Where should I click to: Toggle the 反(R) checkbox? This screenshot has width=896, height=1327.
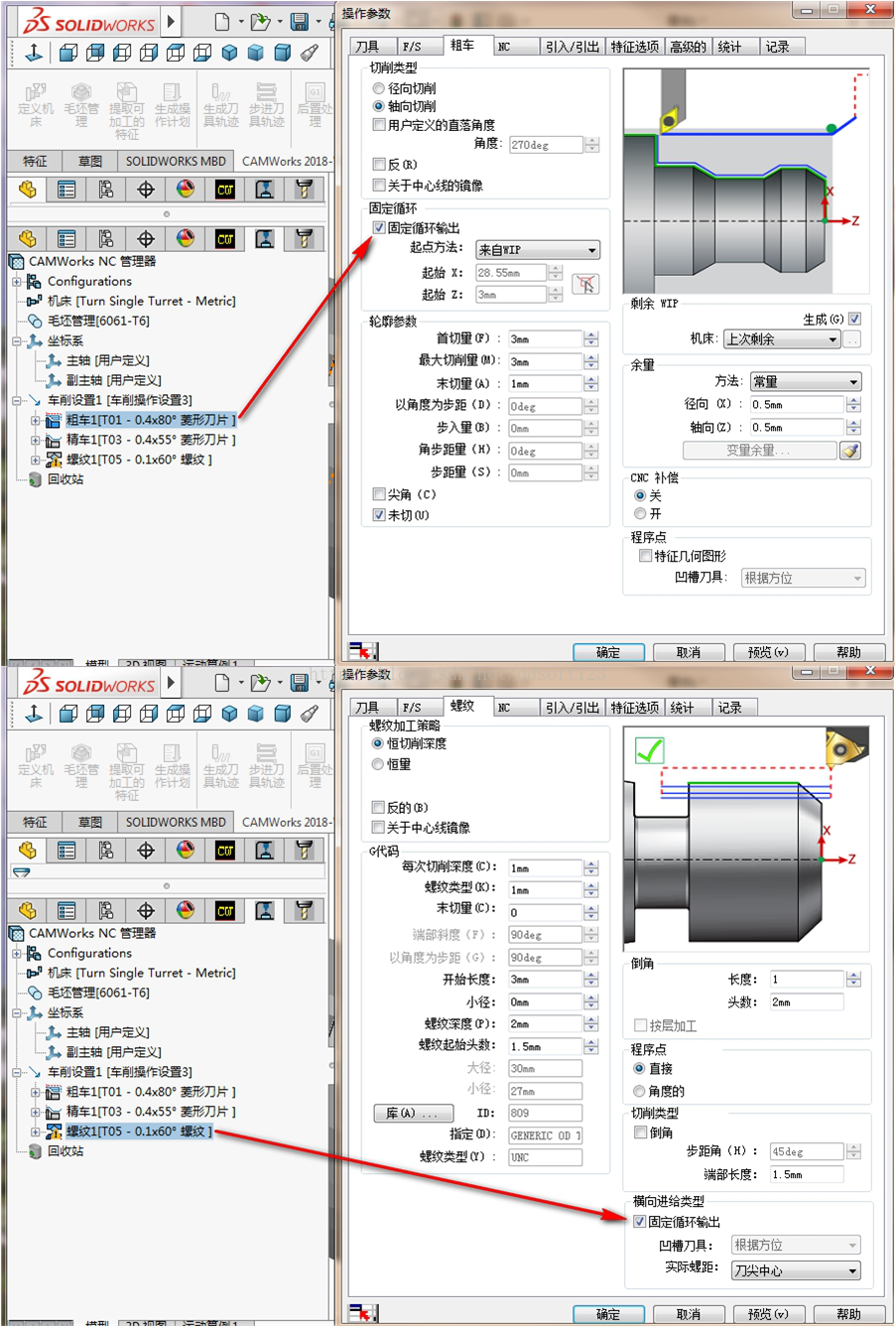pos(379,165)
